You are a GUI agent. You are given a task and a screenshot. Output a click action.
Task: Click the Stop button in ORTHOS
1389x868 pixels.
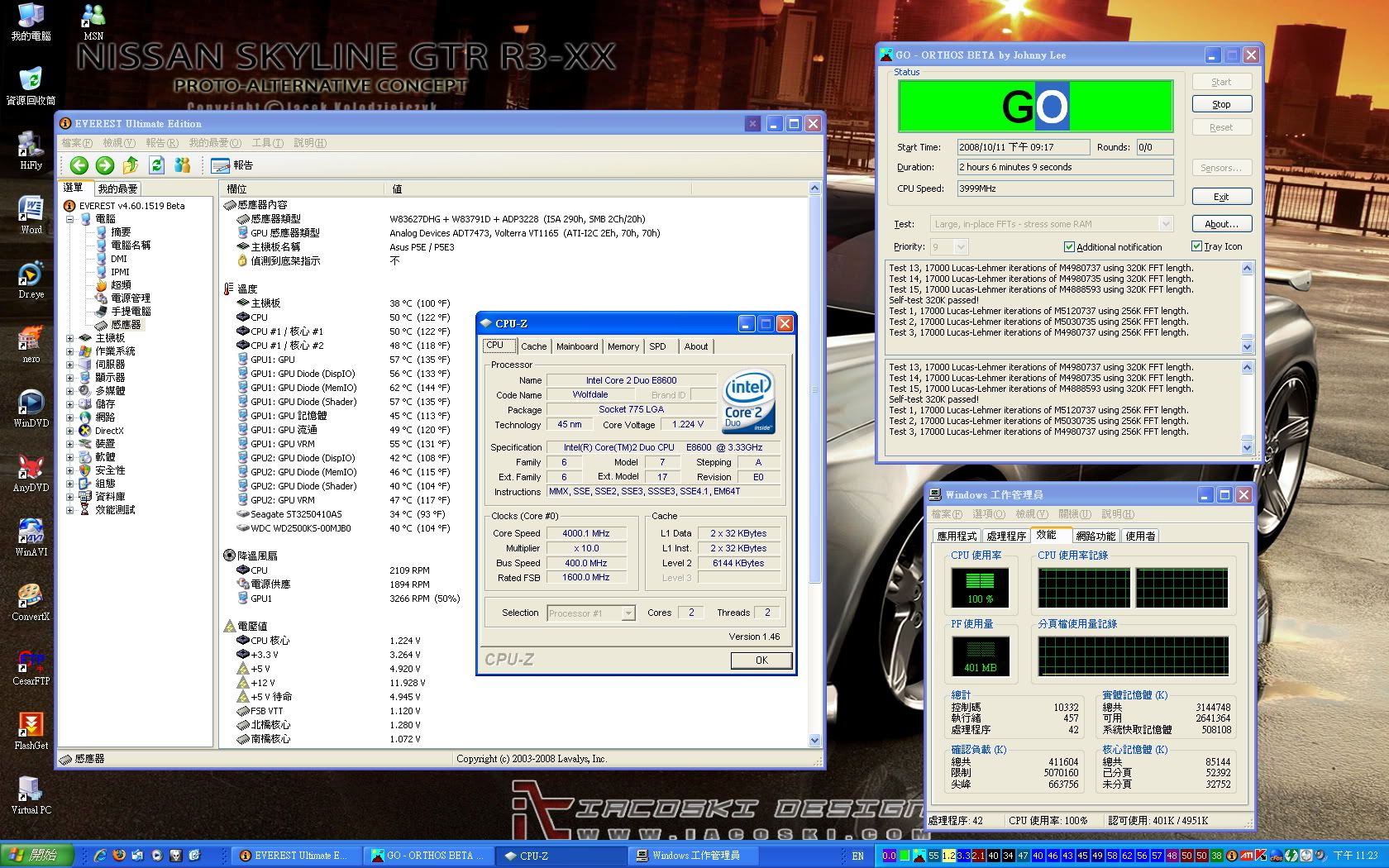click(x=1221, y=104)
